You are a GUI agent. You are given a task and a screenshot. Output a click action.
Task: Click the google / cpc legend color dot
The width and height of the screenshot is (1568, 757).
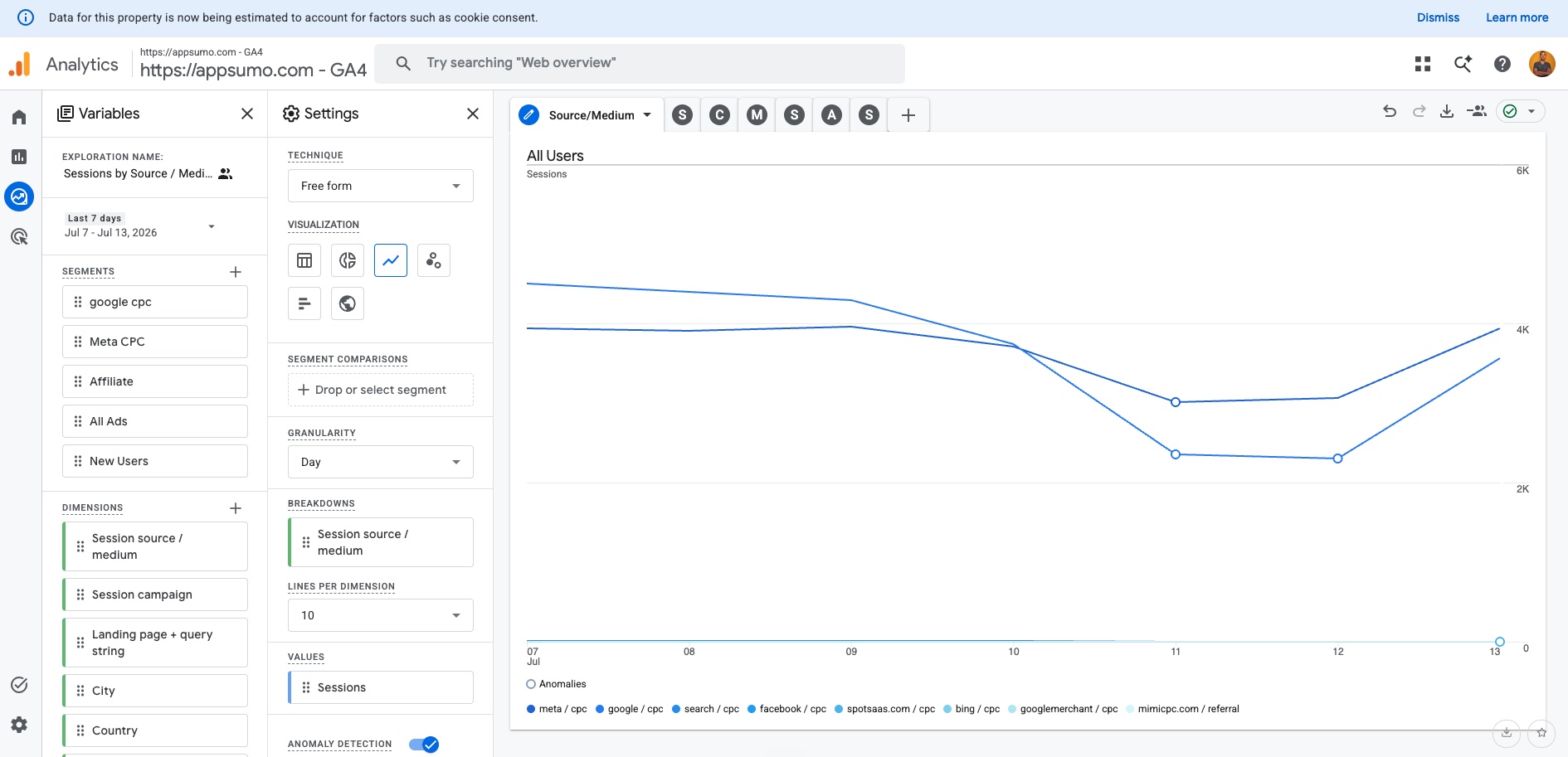(x=600, y=709)
